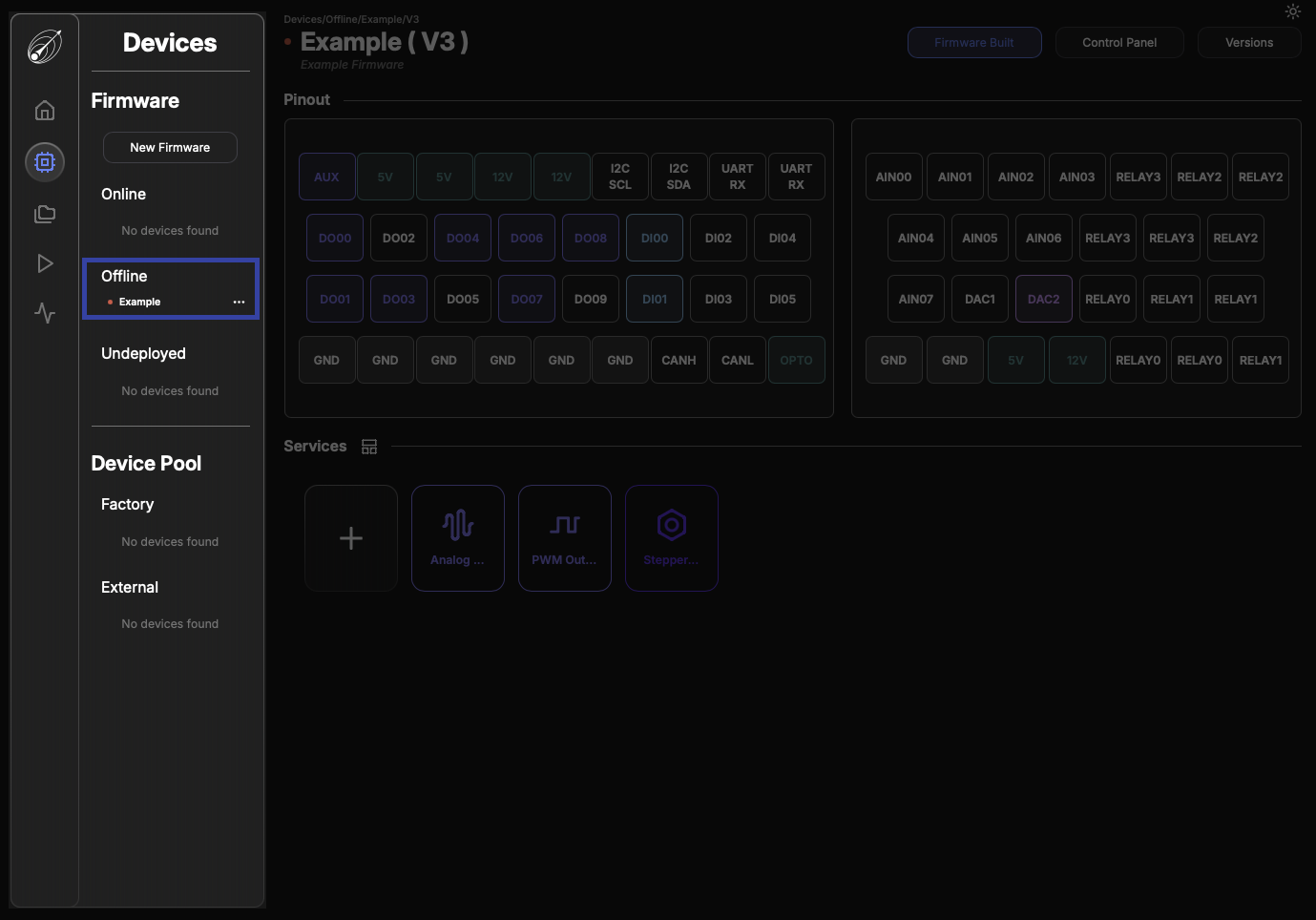Switch to the Control Panel tab
Image resolution: width=1316 pixels, height=920 pixels.
pos(1119,43)
